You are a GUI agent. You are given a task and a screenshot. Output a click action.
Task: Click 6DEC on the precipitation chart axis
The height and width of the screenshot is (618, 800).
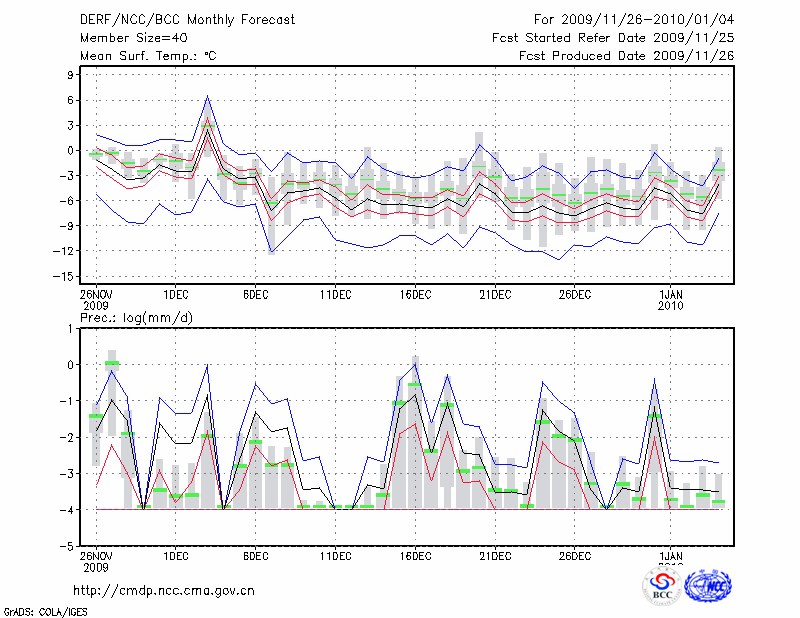click(255, 556)
